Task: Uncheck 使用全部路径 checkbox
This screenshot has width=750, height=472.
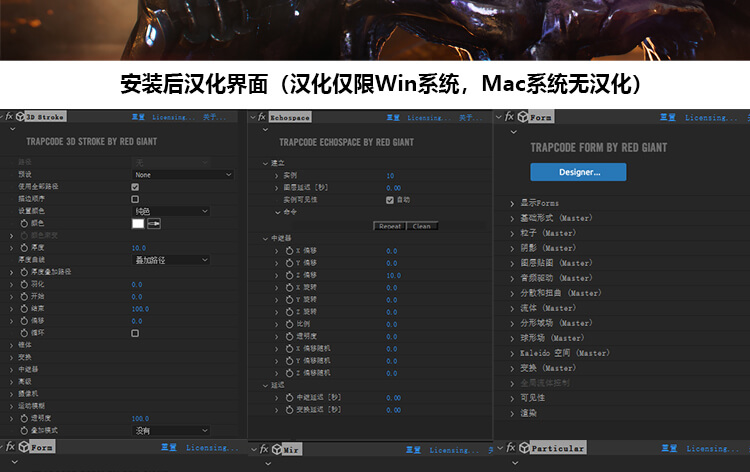Action: click(x=135, y=187)
